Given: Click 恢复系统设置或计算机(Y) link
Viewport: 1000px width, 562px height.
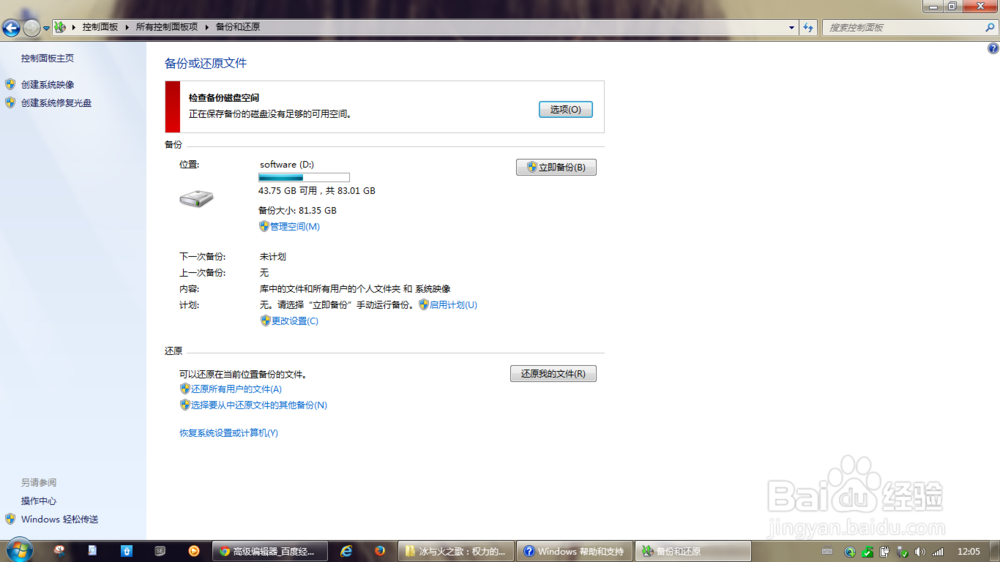Looking at the screenshot, I should (x=228, y=433).
